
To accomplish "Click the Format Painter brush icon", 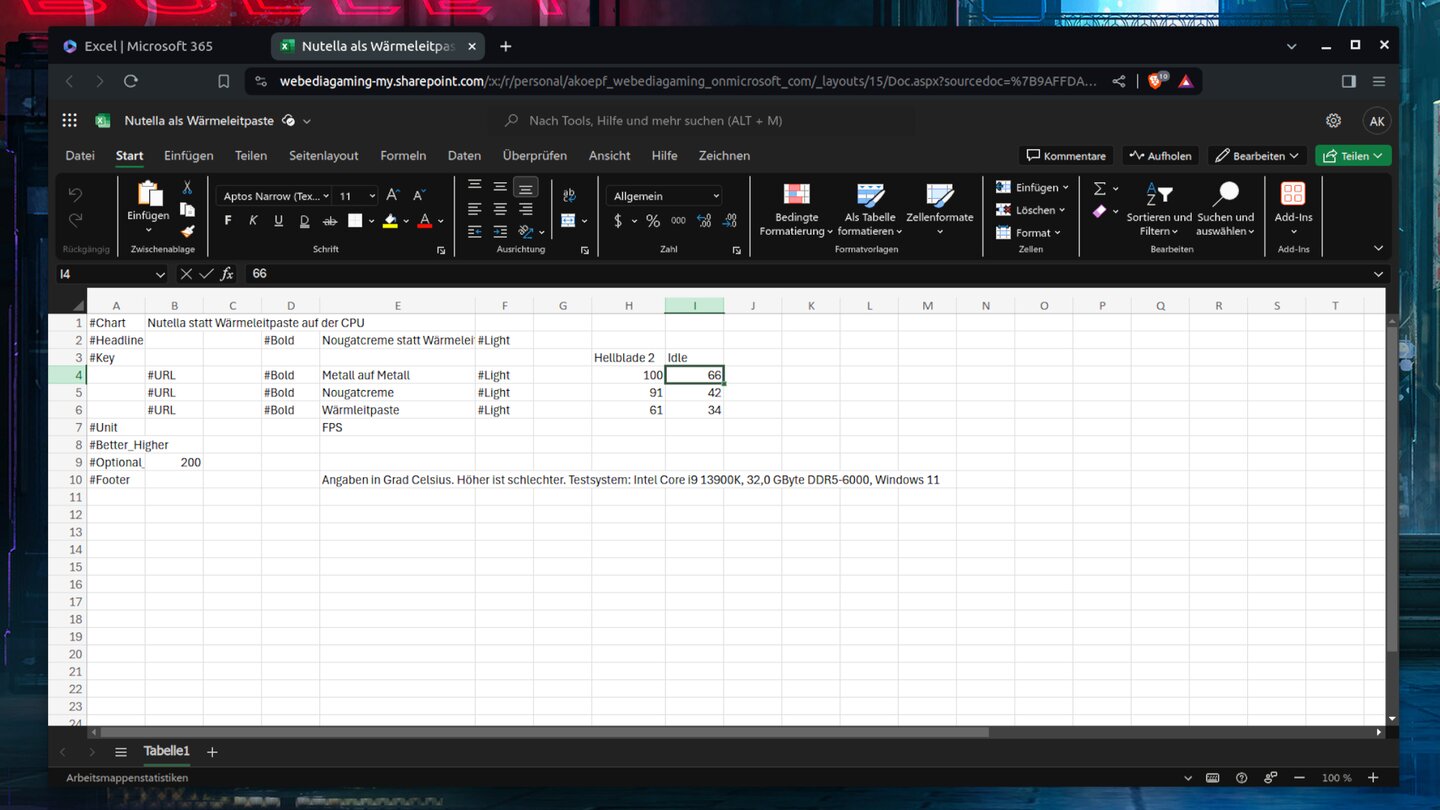I will point(187,231).
